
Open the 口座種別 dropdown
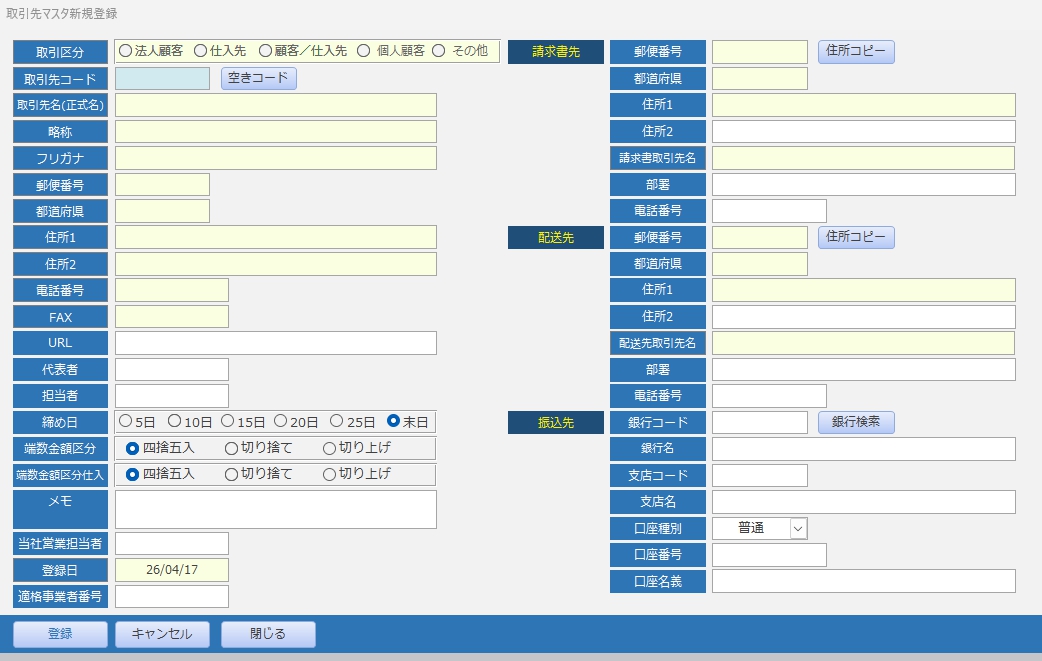point(798,528)
